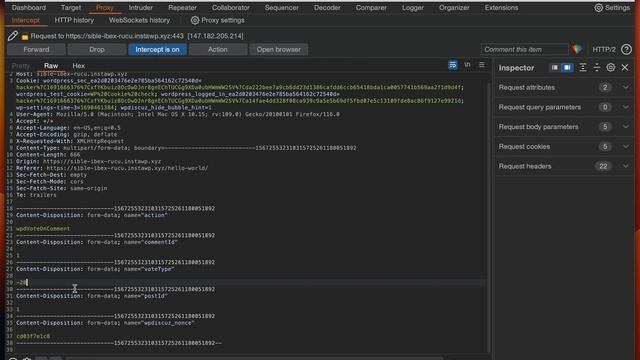The image size is (640, 360).
Task: Select the Intercept sub-tab
Action: pos(26,20)
